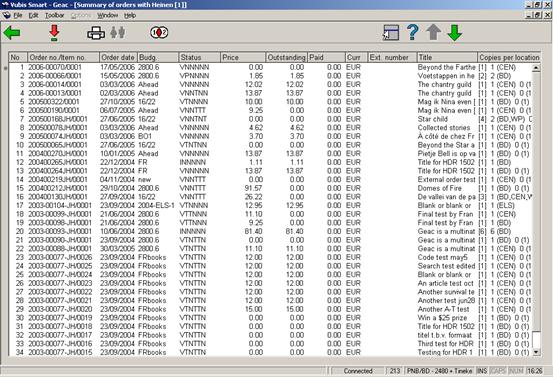
Task: Select order 2003-00093-JH/0001
Action: [60, 231]
